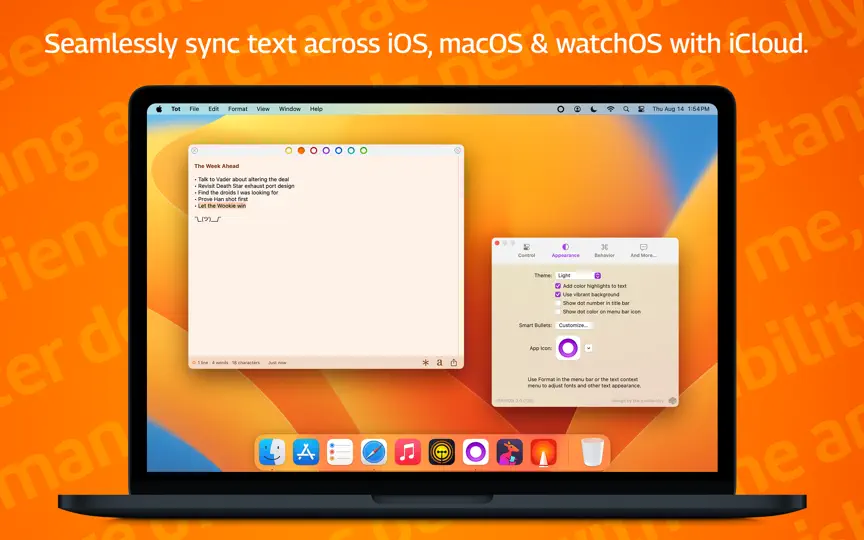Image resolution: width=864 pixels, height=540 pixels.
Task: Select the Appearance tab
Action: point(565,251)
